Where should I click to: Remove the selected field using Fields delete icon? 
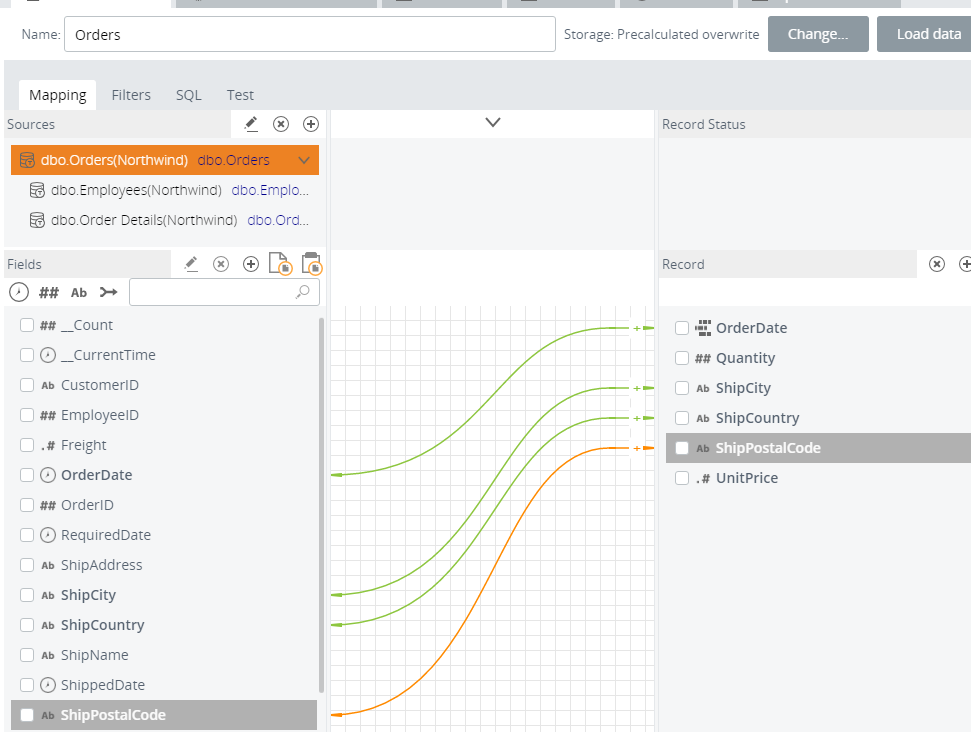(221, 264)
